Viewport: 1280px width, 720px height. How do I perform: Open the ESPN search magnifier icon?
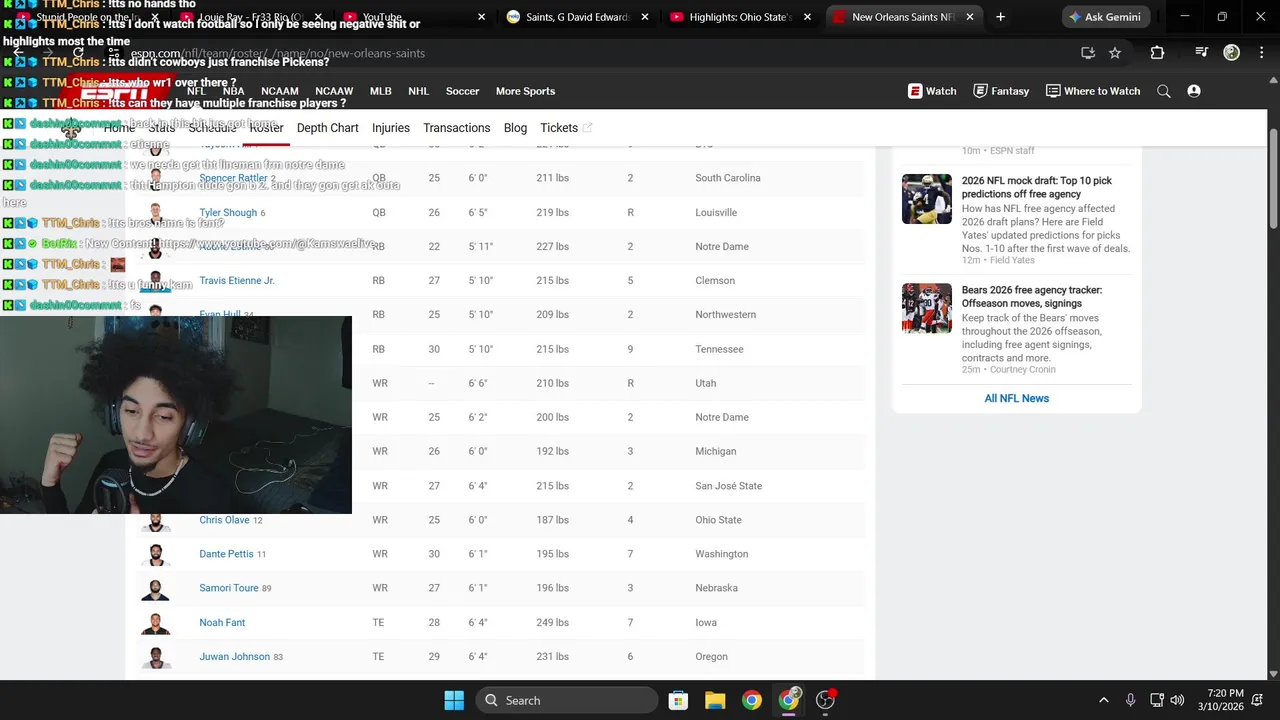coord(1164,91)
